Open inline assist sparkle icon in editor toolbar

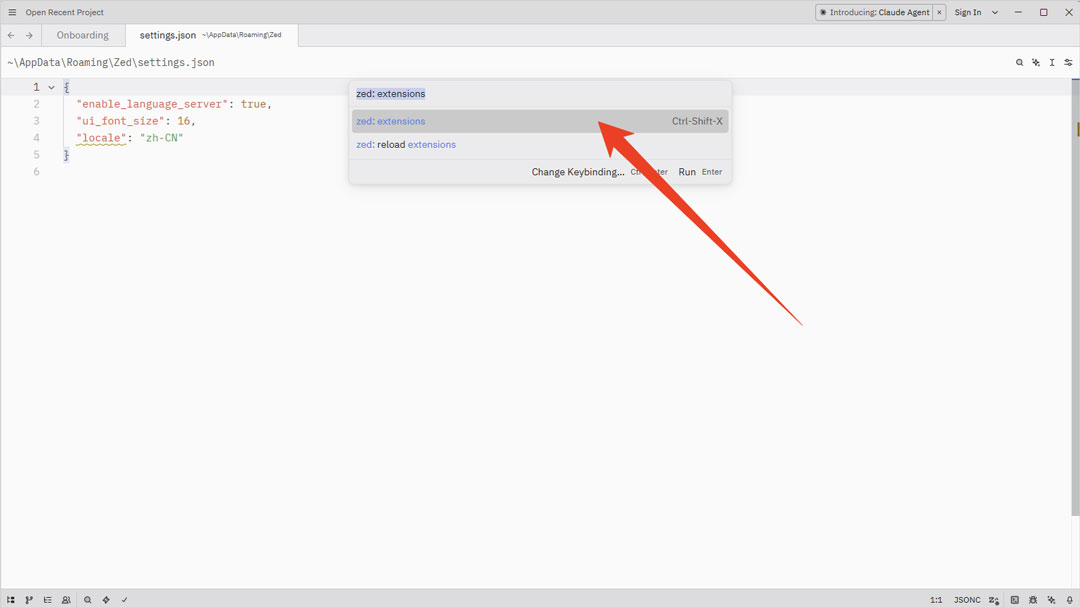point(1036,63)
